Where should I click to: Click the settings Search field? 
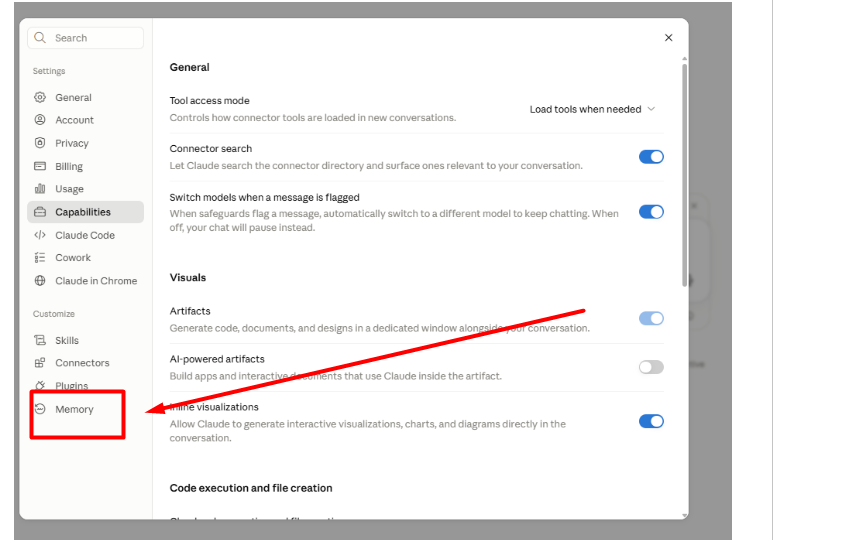86,38
